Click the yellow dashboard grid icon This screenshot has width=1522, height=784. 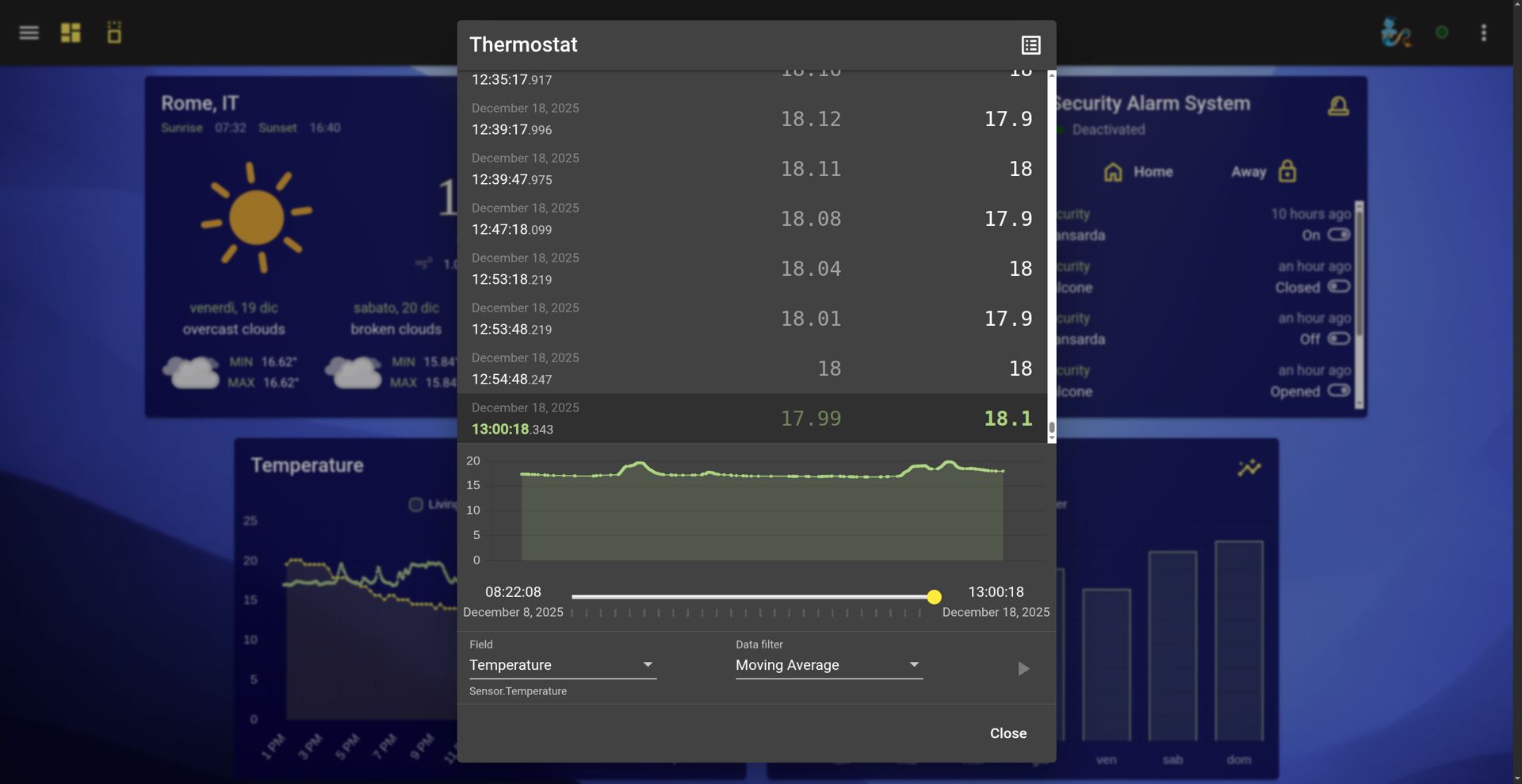coord(71,33)
